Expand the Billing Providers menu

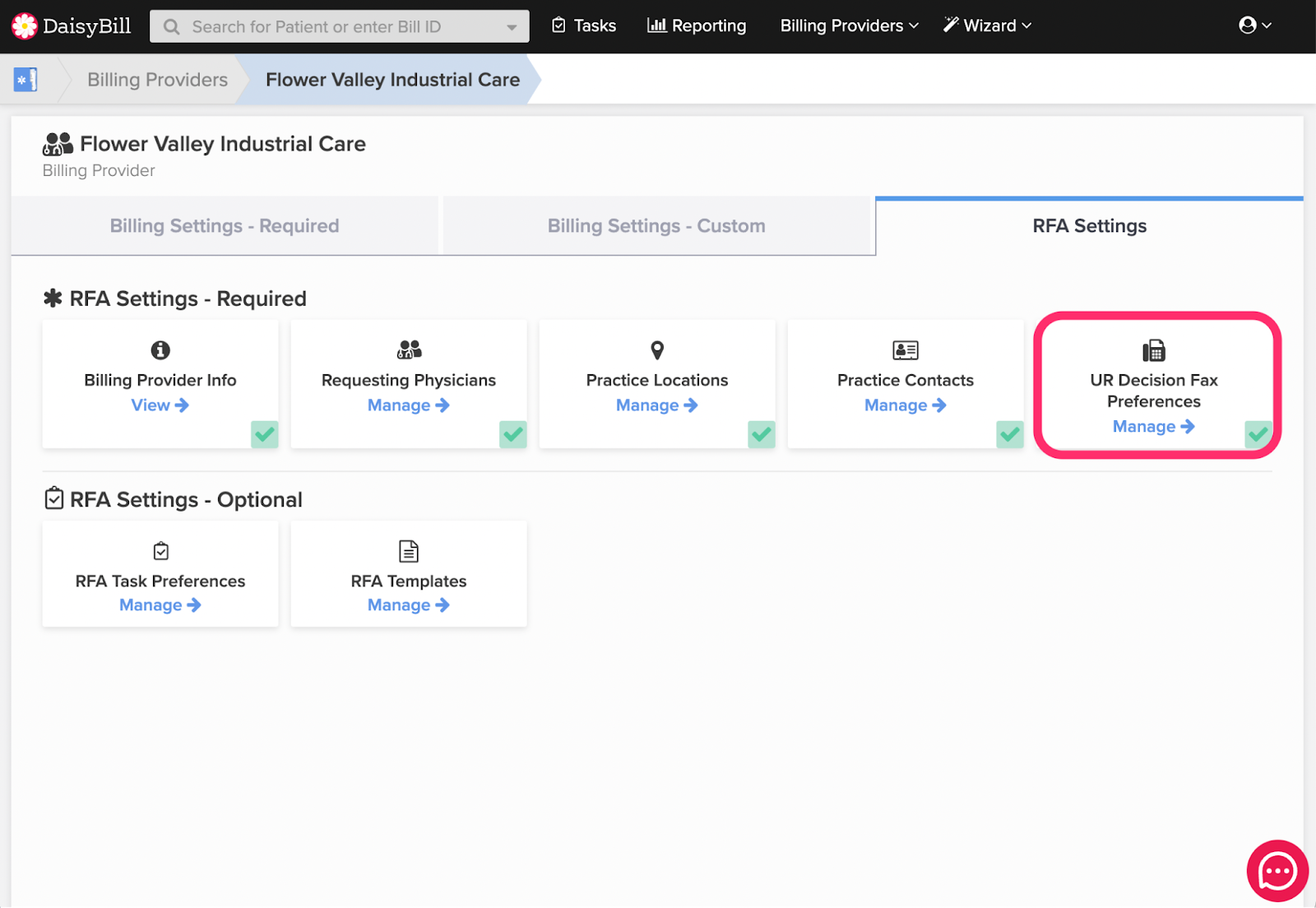tap(849, 25)
